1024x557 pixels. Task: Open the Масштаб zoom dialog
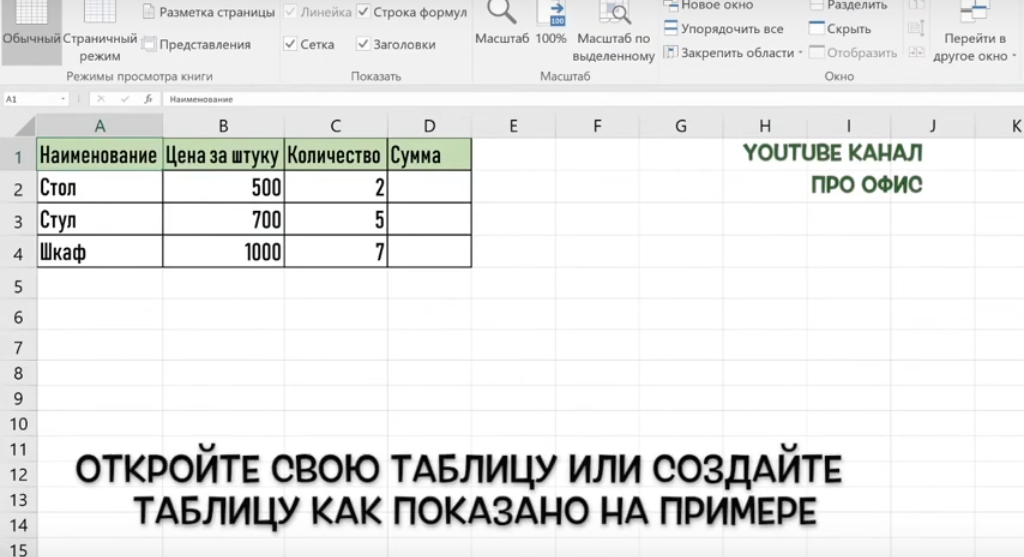tap(502, 24)
